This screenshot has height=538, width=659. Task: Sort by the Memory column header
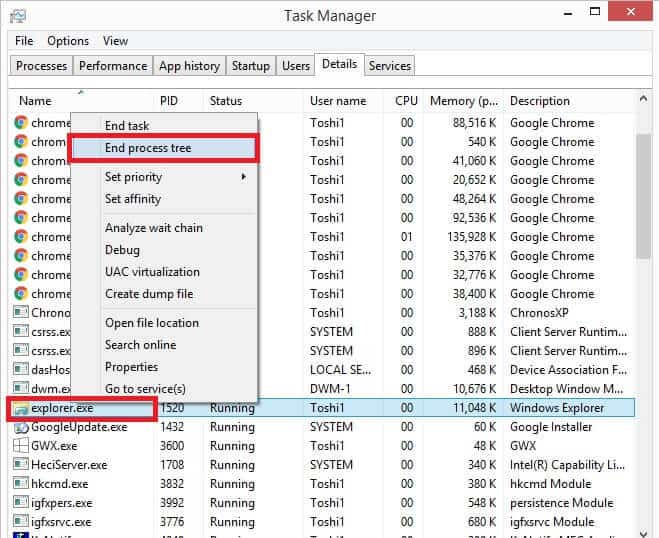pos(463,101)
